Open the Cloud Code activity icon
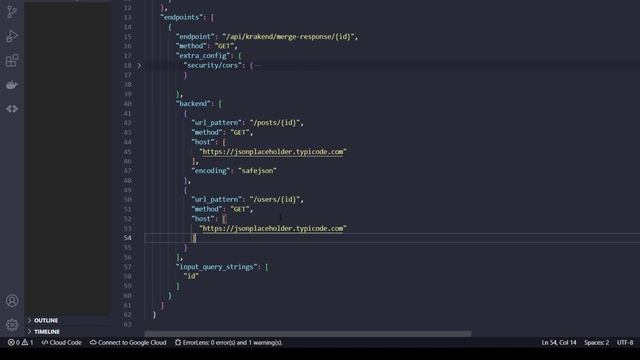This screenshot has width=640, height=360. point(12,109)
